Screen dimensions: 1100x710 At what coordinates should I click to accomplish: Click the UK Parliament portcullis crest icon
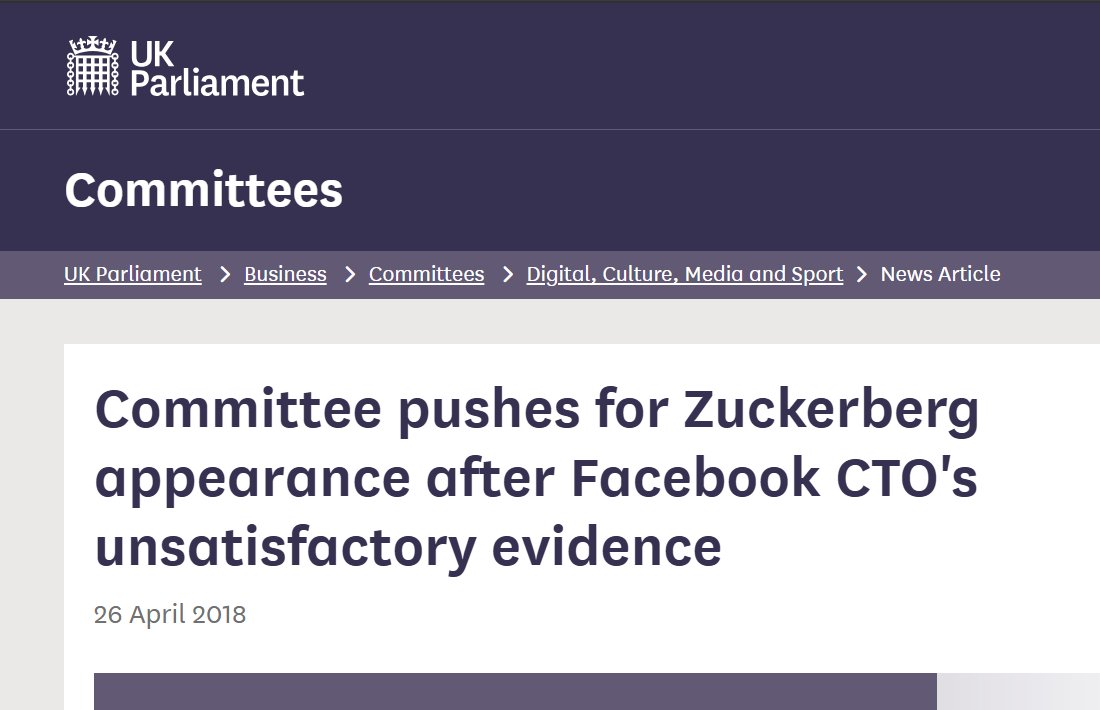(92, 66)
